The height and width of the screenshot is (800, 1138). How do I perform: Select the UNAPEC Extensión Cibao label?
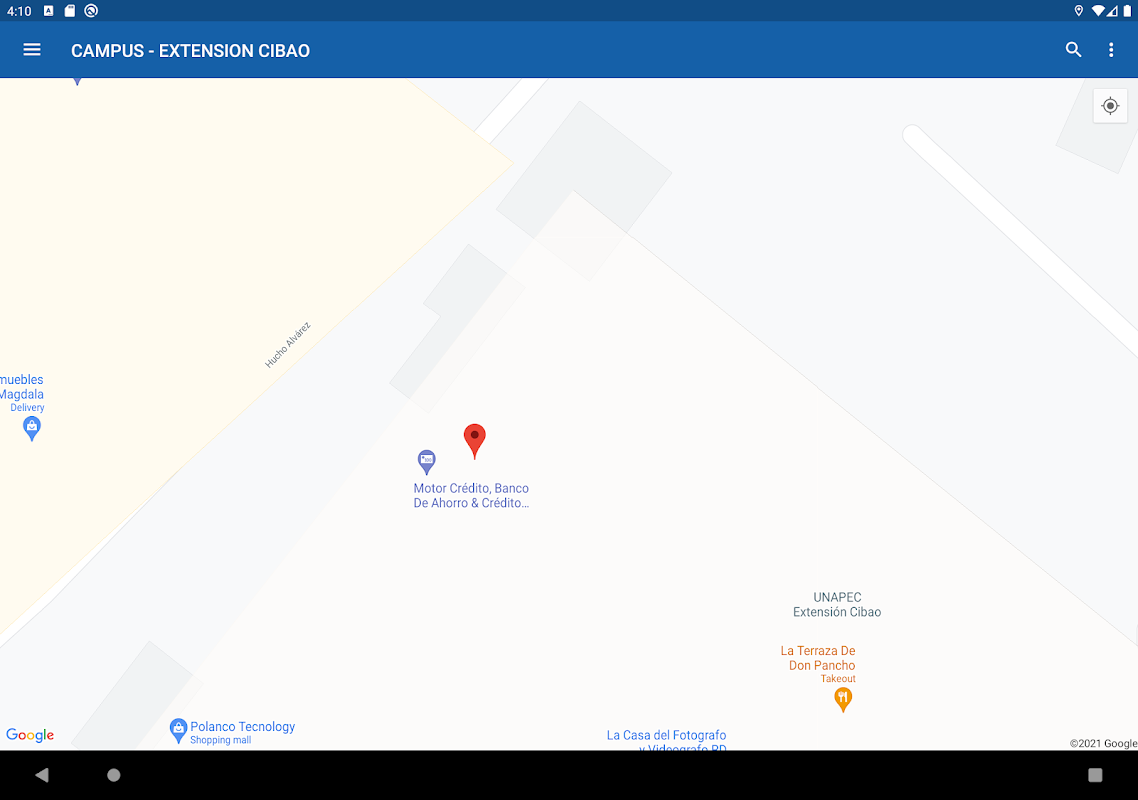[837, 605]
